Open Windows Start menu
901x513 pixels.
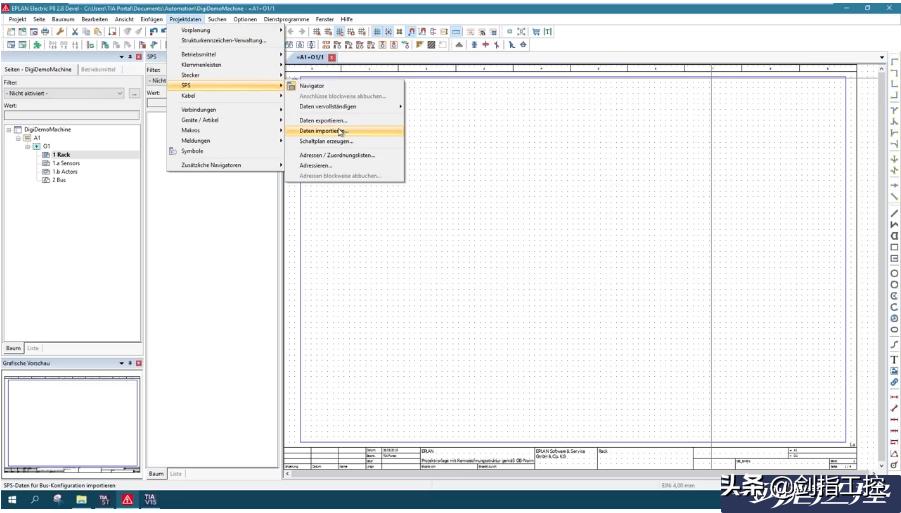click(12, 500)
